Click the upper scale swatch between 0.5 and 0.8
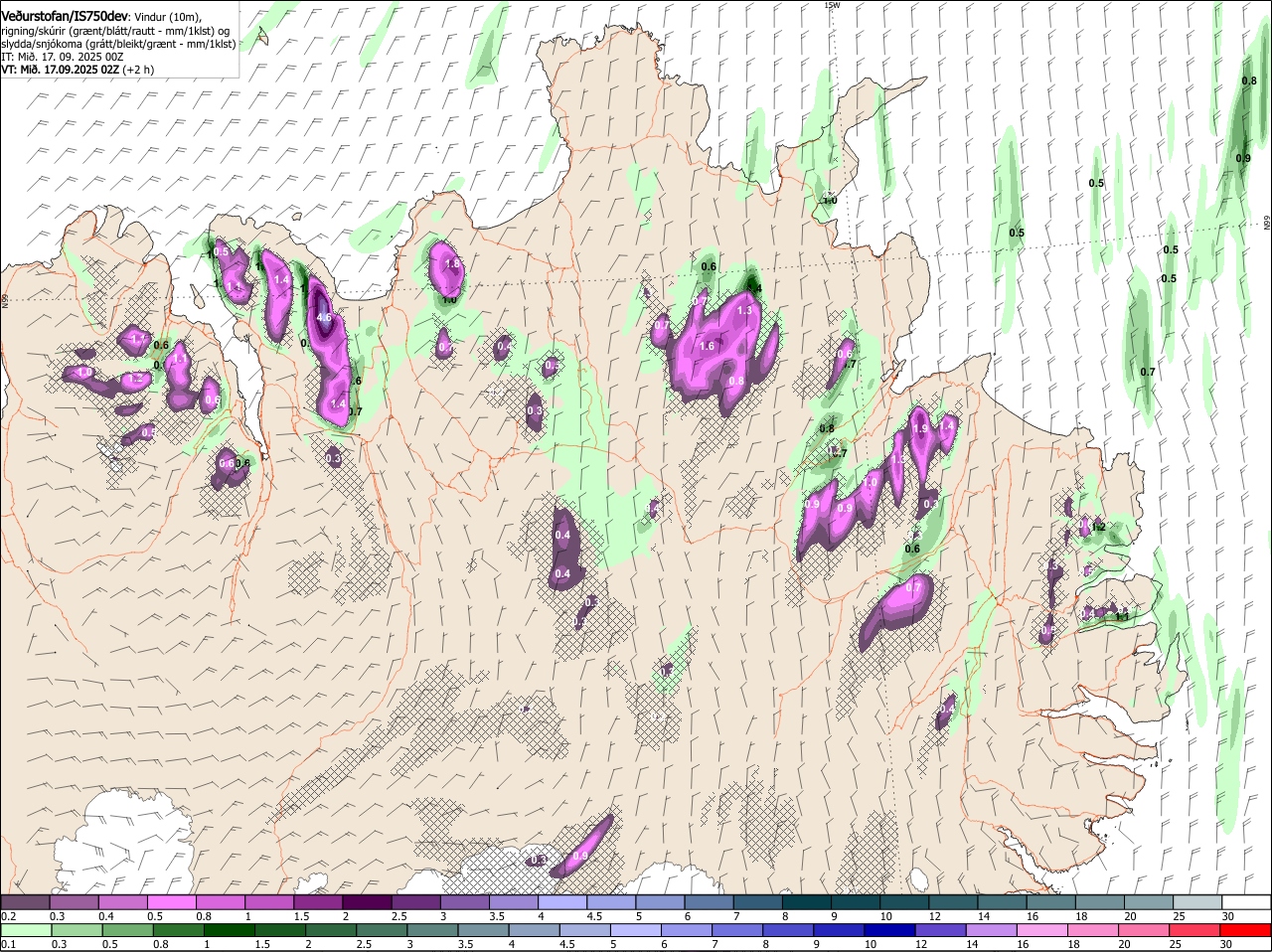 (x=171, y=902)
